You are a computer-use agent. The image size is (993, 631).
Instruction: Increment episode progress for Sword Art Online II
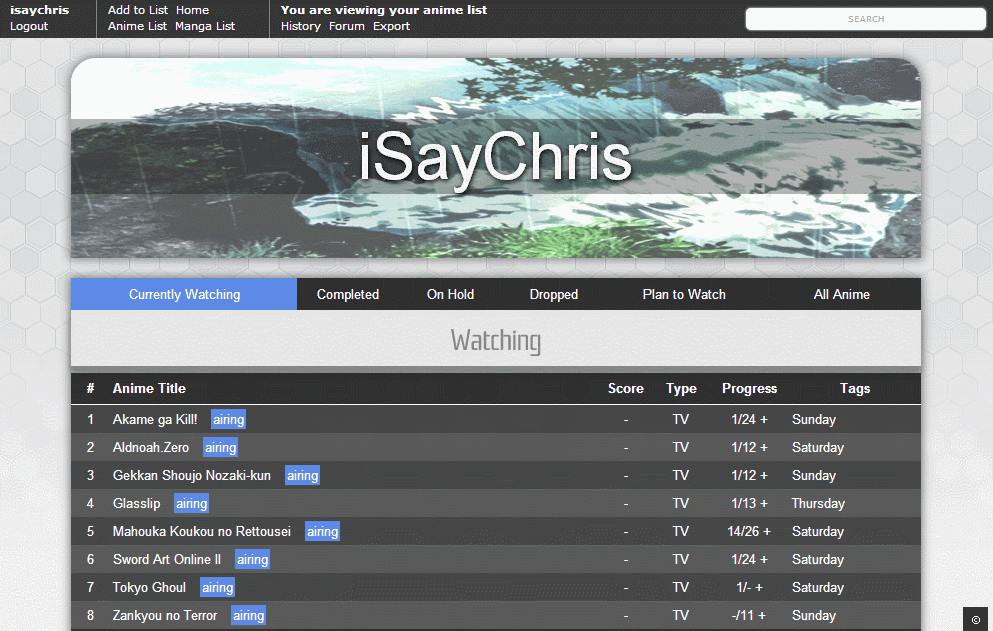pyautogui.click(x=764, y=560)
